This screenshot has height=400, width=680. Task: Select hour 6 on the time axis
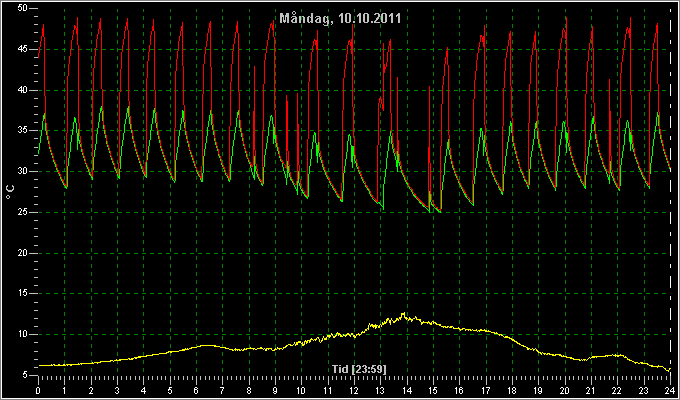tap(196, 390)
